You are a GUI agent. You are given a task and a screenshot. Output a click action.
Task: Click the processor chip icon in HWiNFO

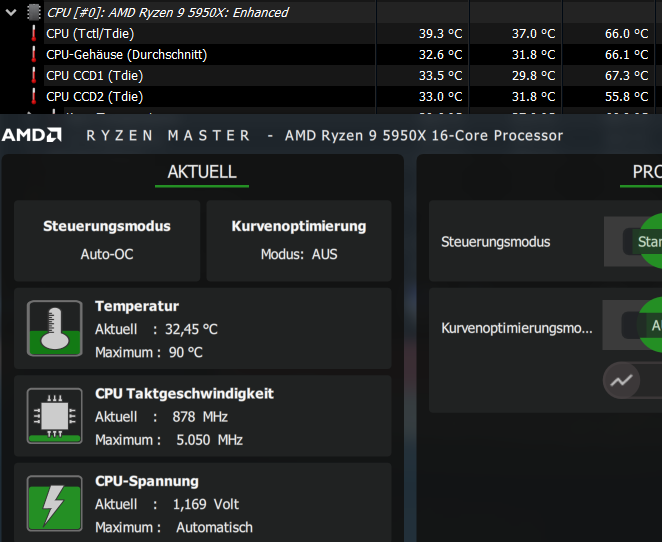click(34, 12)
